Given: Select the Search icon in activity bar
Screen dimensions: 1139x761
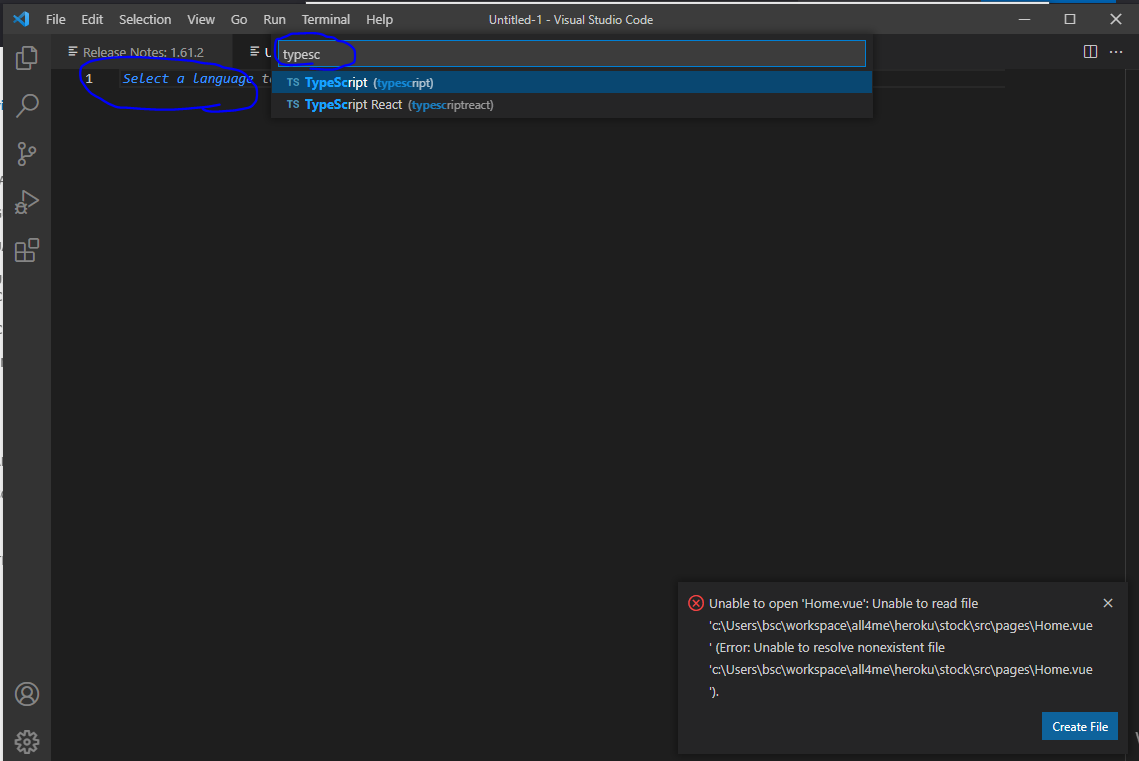Looking at the screenshot, I should pyautogui.click(x=27, y=105).
